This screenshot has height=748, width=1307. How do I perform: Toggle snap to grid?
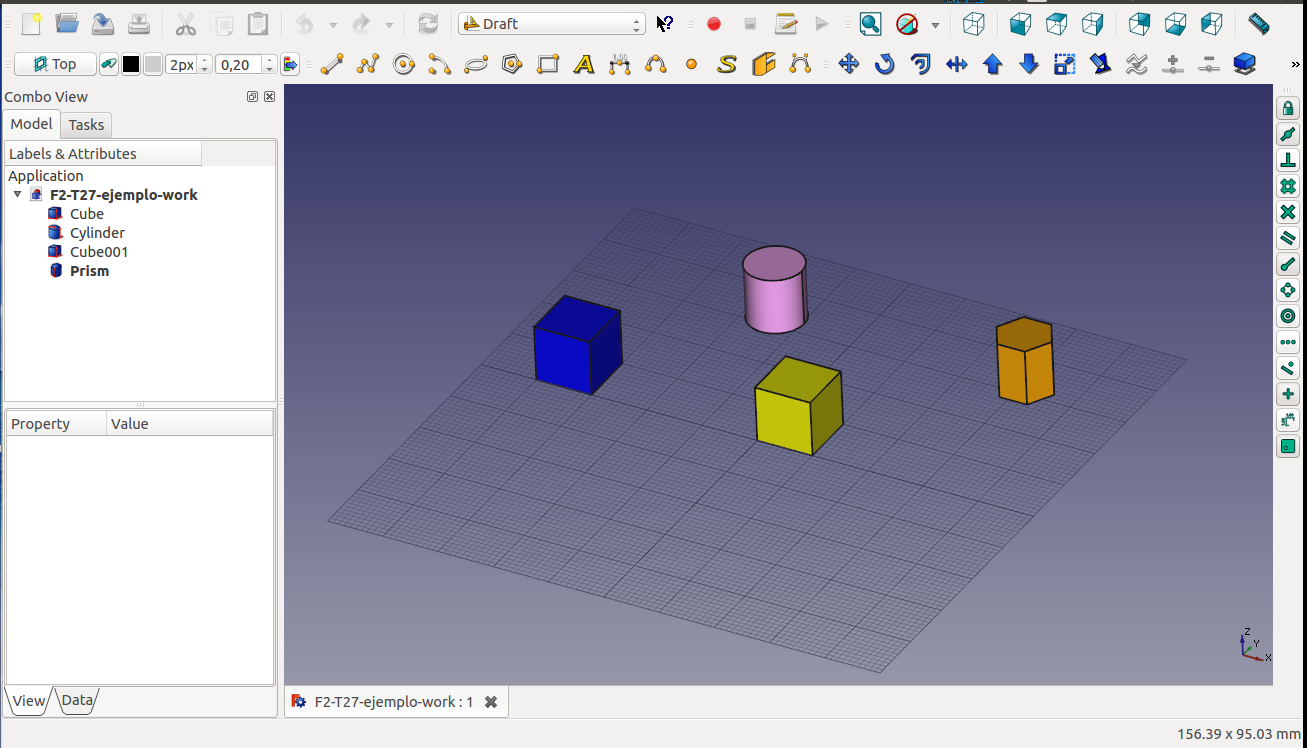point(1288,187)
